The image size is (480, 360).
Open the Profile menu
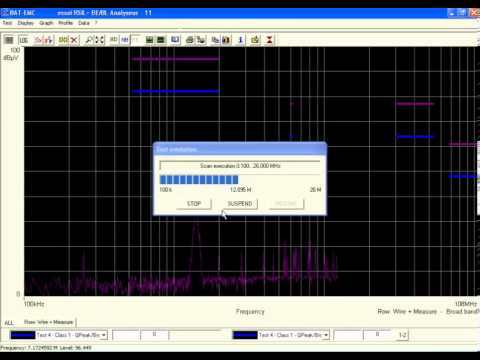[66, 23]
